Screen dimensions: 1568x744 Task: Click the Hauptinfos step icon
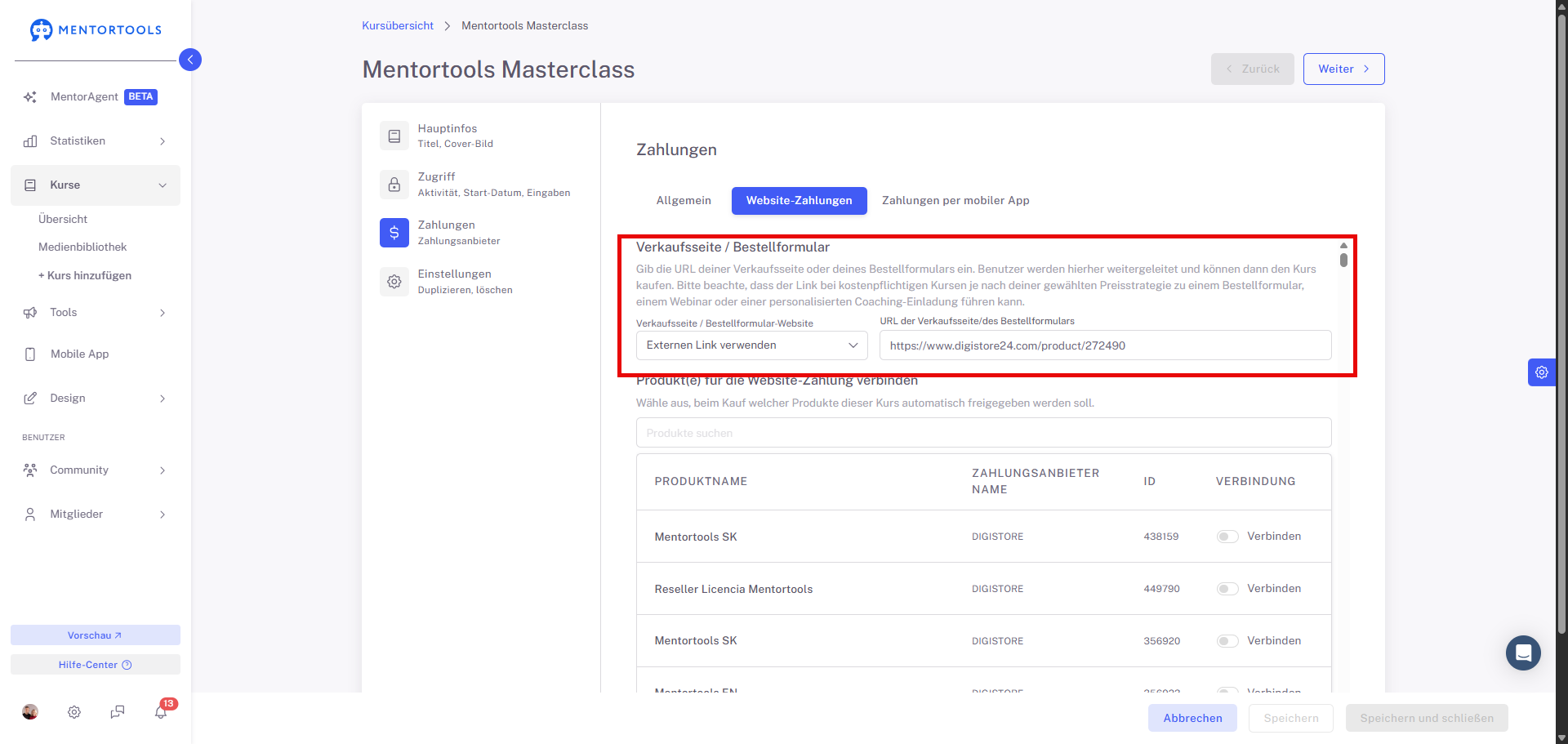(394, 136)
